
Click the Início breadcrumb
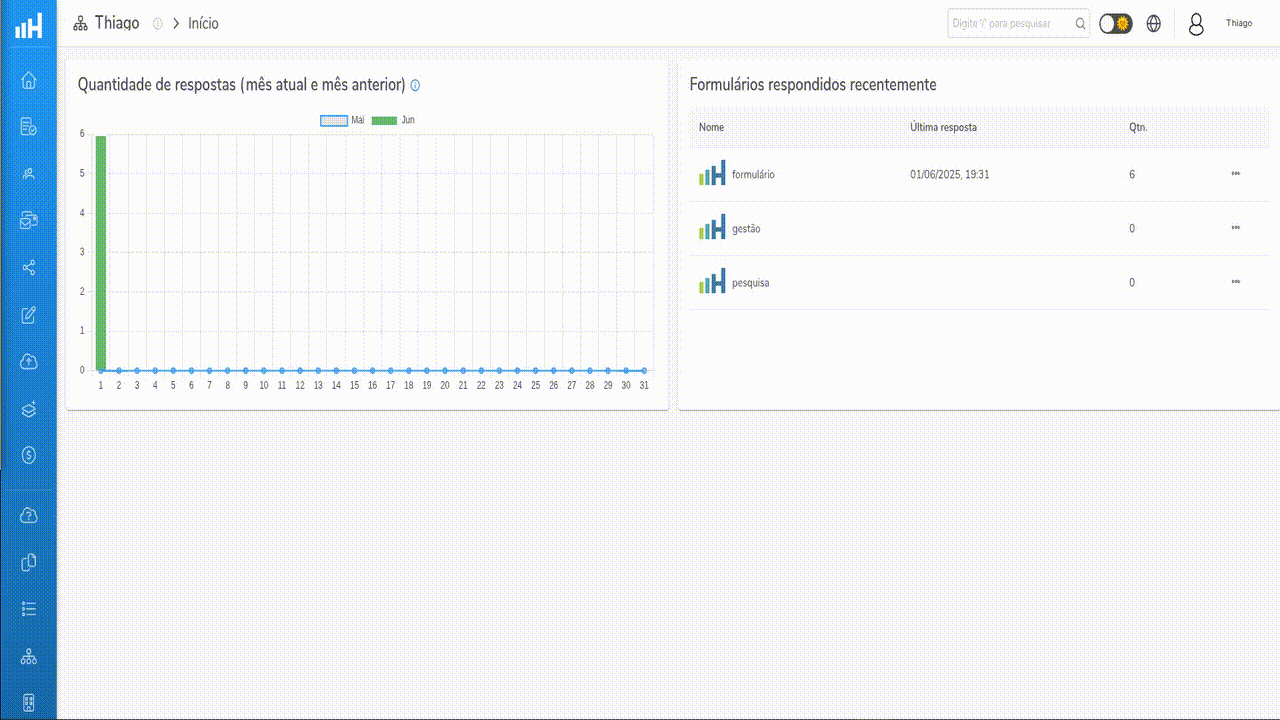click(203, 23)
